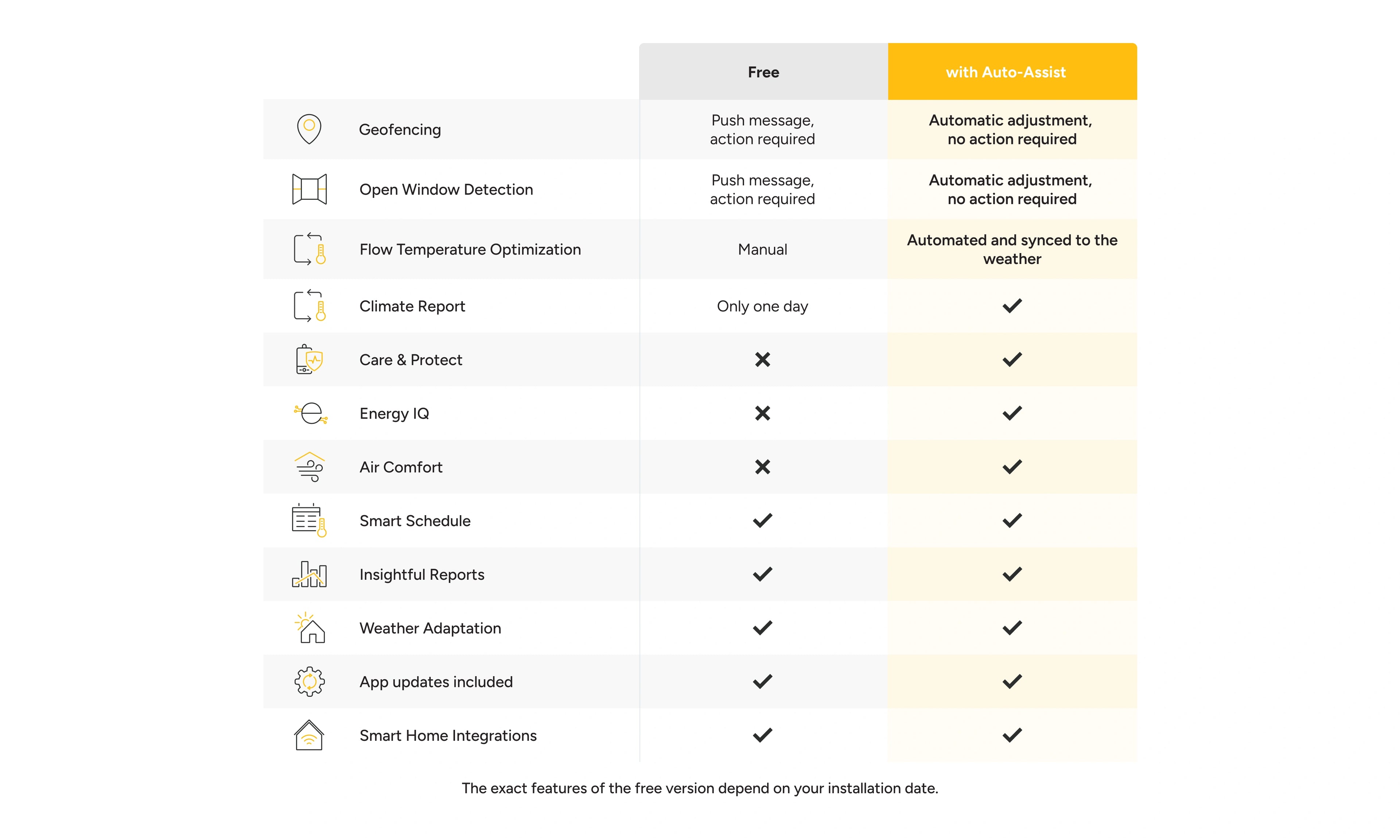Click the Insightful Reports chart icon
Screen dimensions: 1400x840
(309, 575)
